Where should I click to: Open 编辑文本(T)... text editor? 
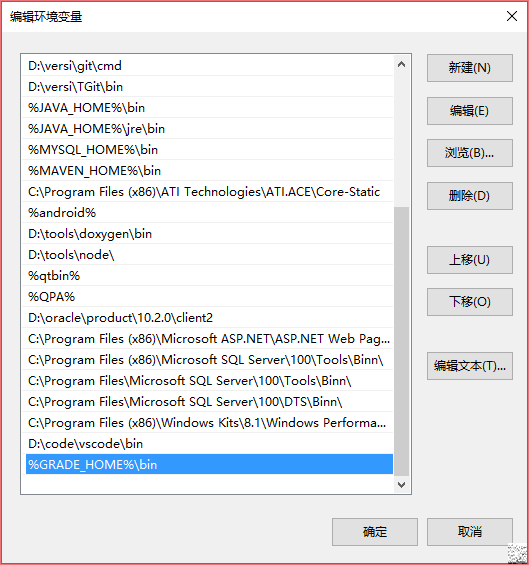[470, 366]
